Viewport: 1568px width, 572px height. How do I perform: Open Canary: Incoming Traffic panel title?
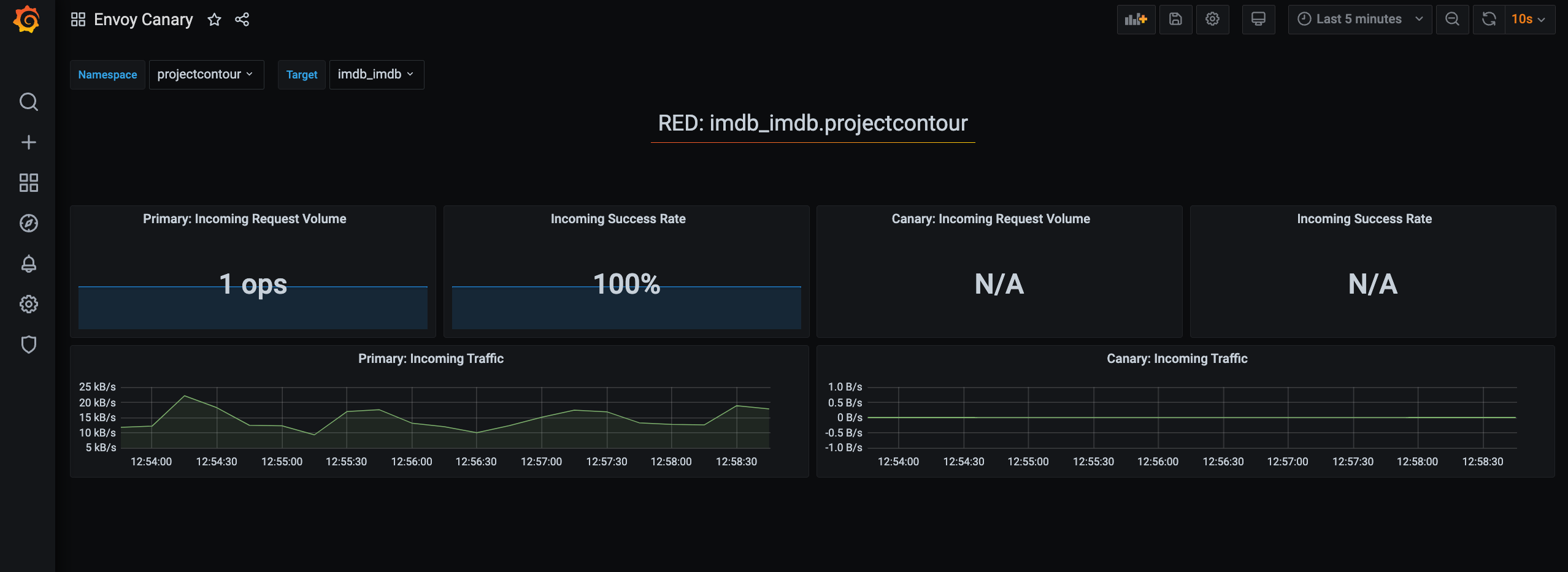[x=1177, y=359]
